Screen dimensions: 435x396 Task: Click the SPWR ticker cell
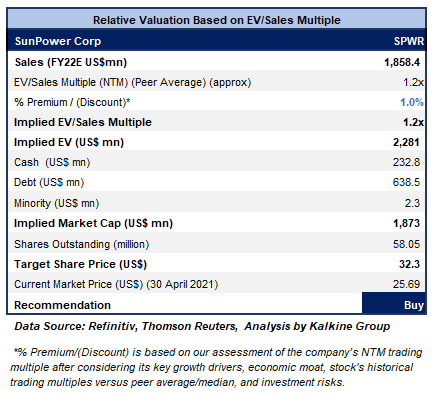click(409, 41)
